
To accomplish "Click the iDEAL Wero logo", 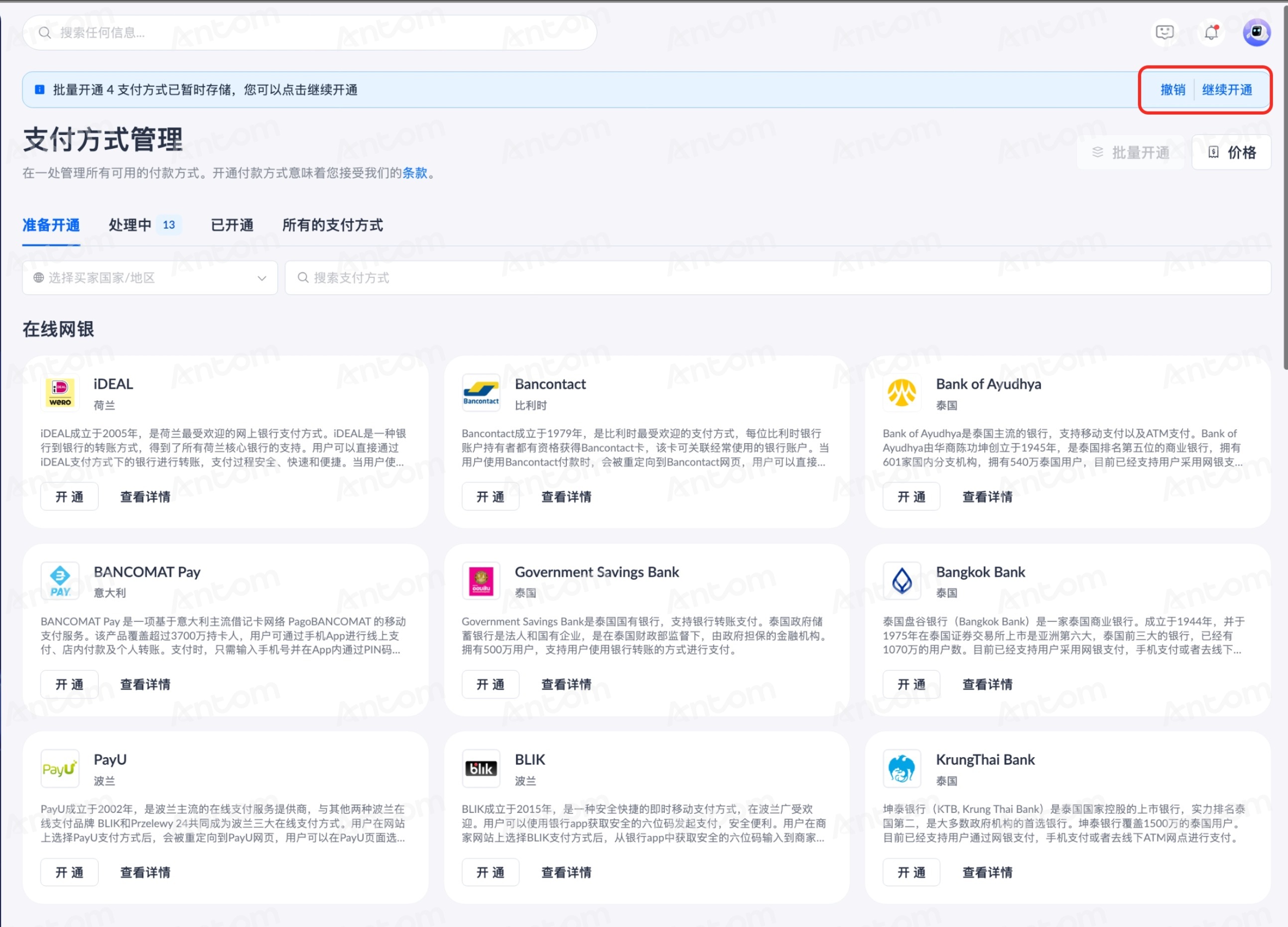I will click(60, 393).
